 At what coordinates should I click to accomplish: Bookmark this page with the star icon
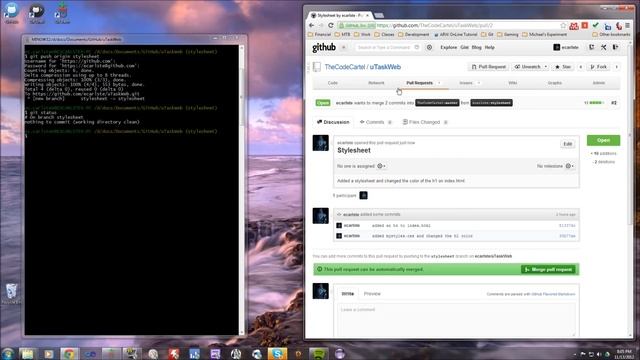click(x=563, y=25)
